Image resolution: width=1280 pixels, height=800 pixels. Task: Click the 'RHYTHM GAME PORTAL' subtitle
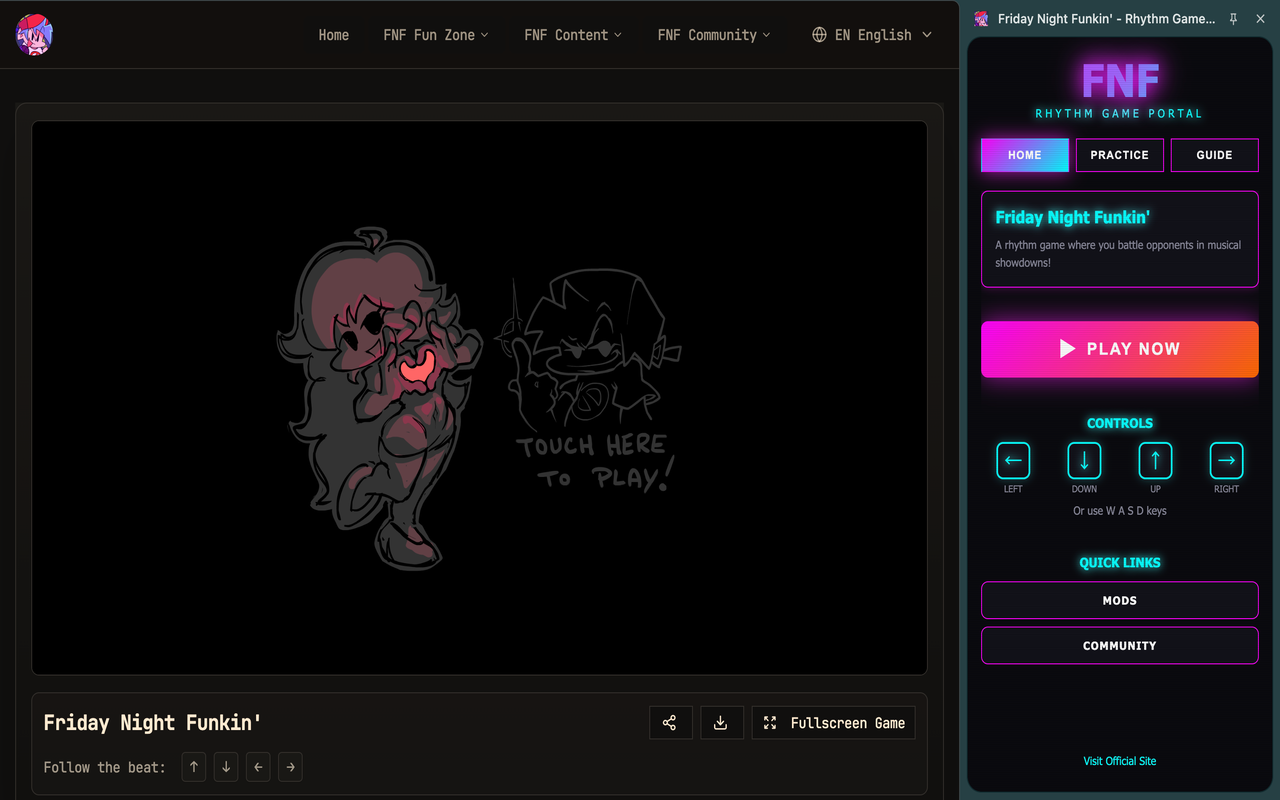click(1119, 114)
